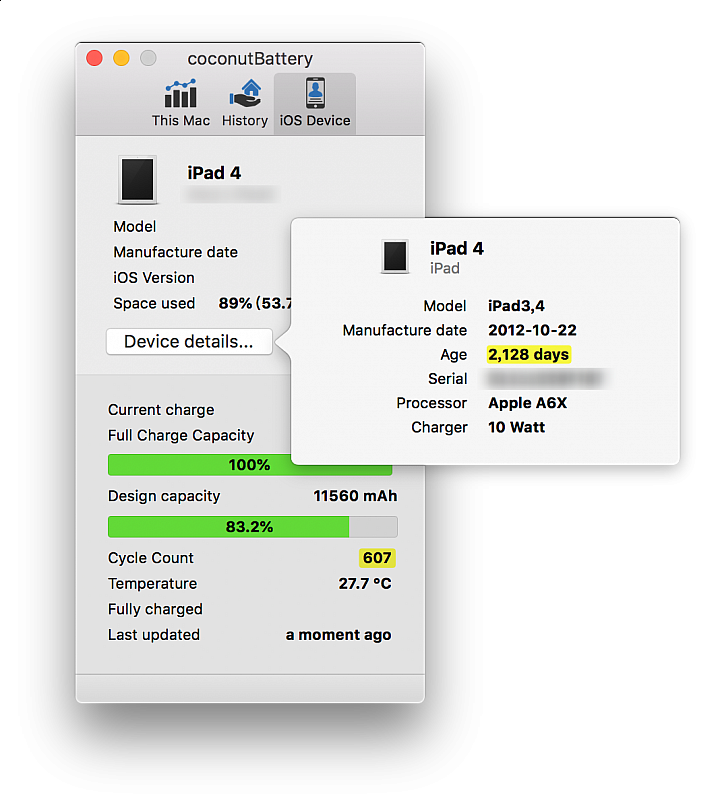
Task: Click the iPad icon in details popover
Action: [x=395, y=256]
